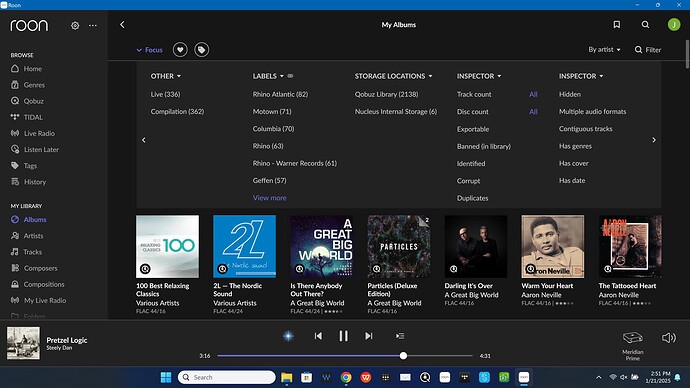The width and height of the screenshot is (690, 388).
Task: Select Compilation (362) focus option
Action: coord(177,111)
